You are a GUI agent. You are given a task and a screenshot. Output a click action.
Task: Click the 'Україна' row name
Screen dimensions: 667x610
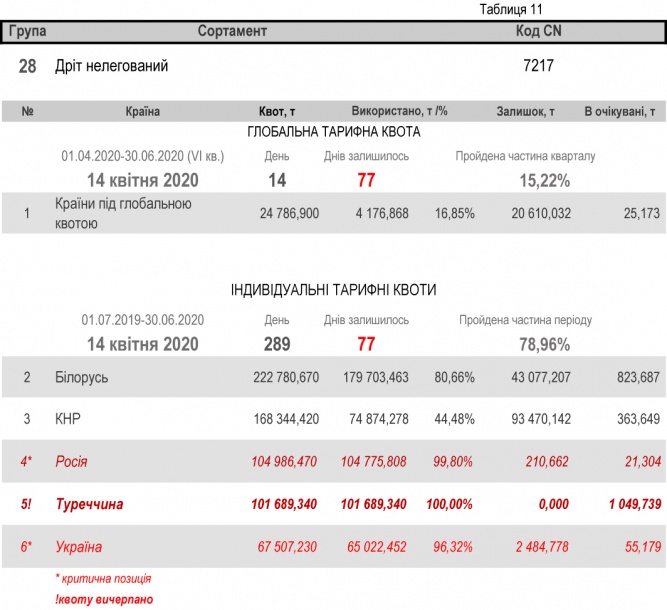click(x=79, y=547)
